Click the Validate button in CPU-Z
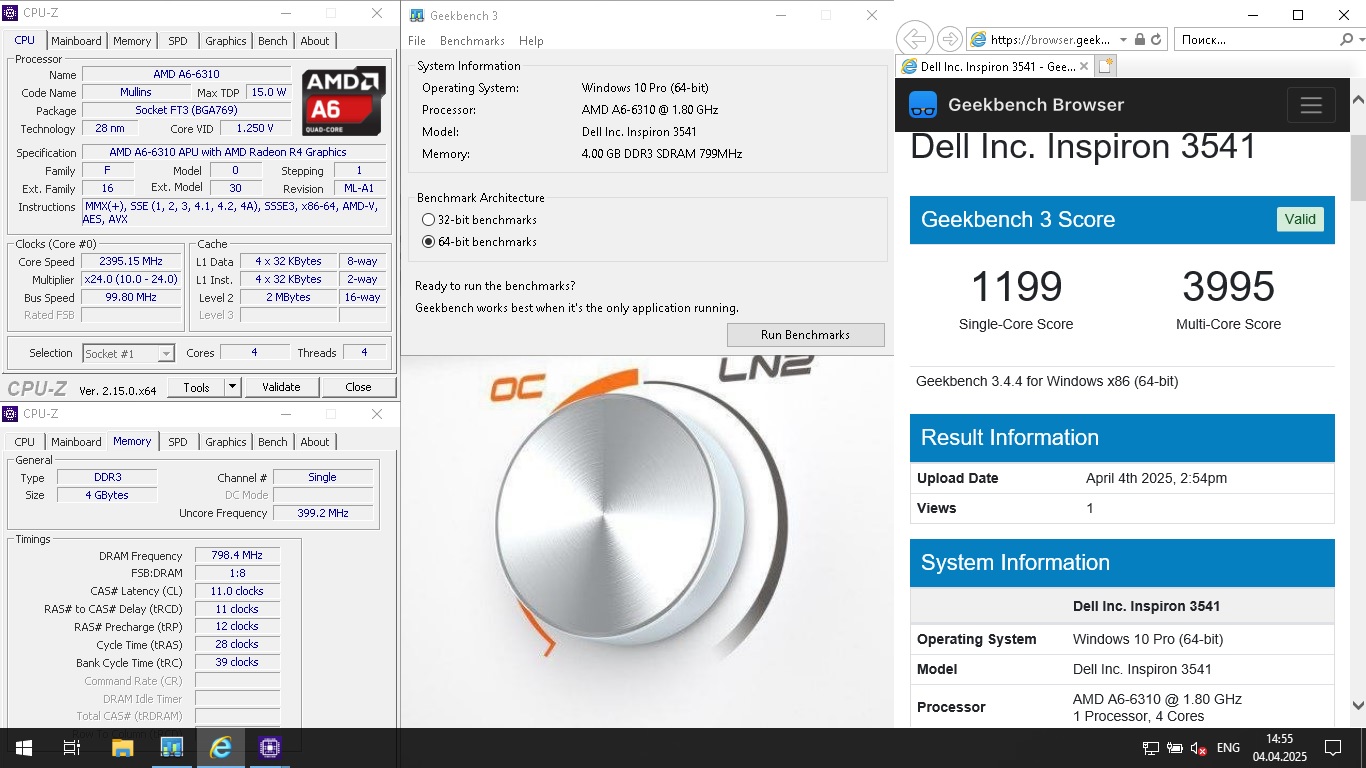1366x768 pixels. point(281,387)
